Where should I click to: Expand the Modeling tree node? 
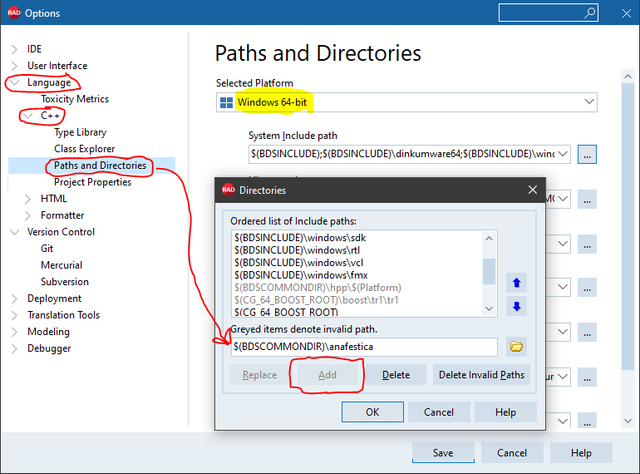click(14, 332)
